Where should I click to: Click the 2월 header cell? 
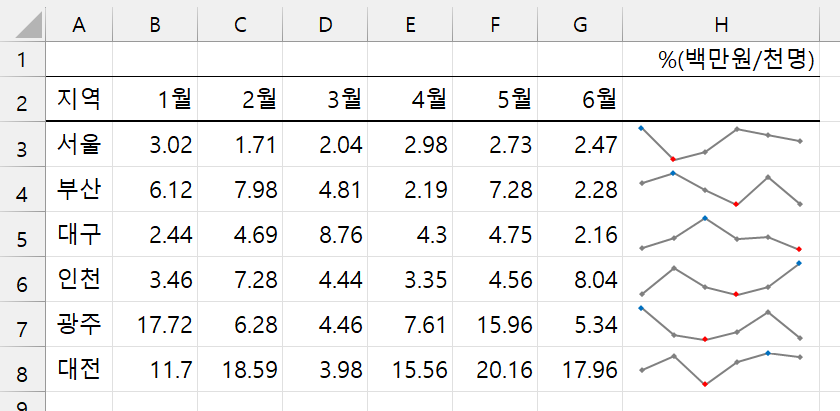point(240,100)
